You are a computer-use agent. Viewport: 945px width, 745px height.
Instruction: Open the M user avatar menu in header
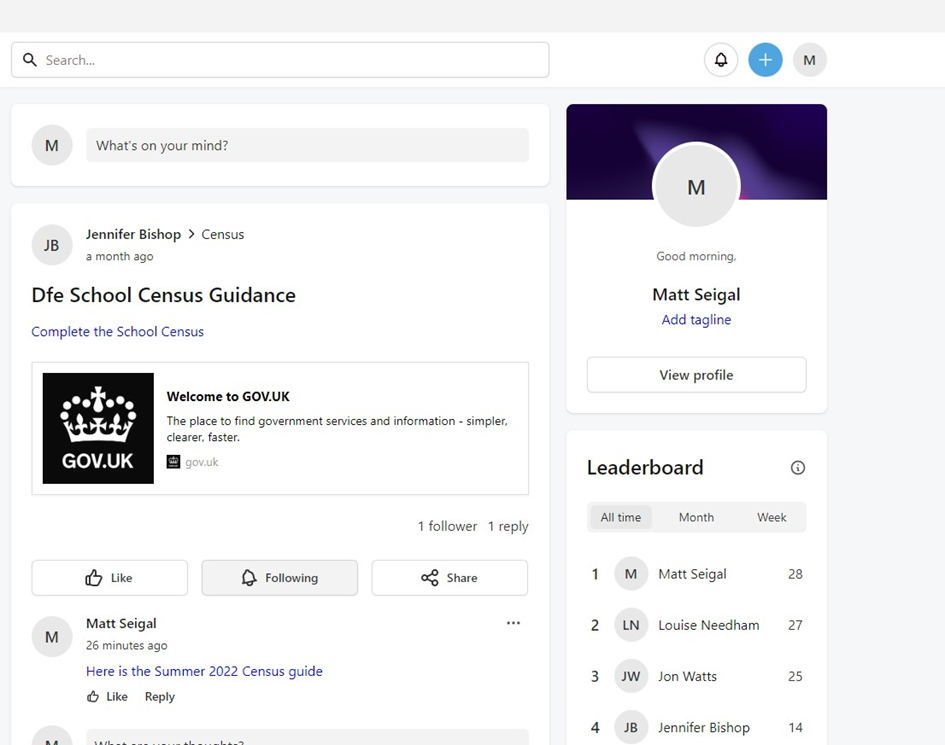[x=809, y=60]
